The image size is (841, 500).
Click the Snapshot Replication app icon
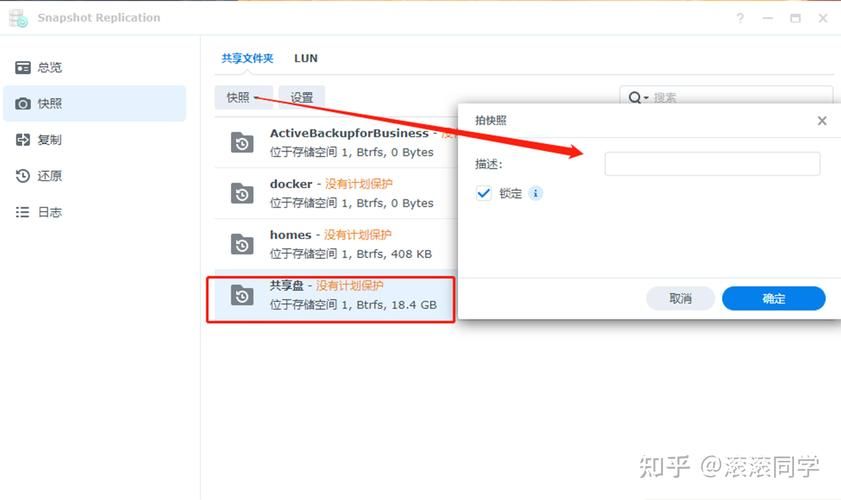pyautogui.click(x=19, y=18)
